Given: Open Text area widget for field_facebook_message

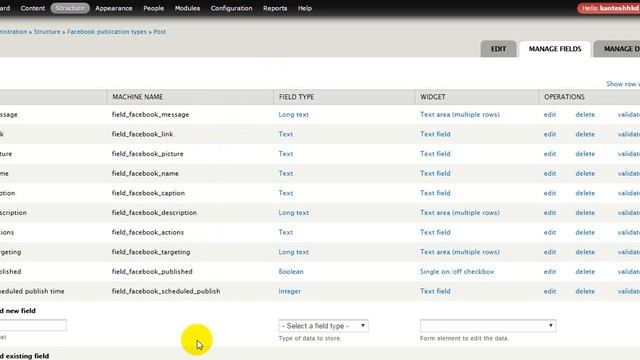Looking at the screenshot, I should click(x=460, y=115).
